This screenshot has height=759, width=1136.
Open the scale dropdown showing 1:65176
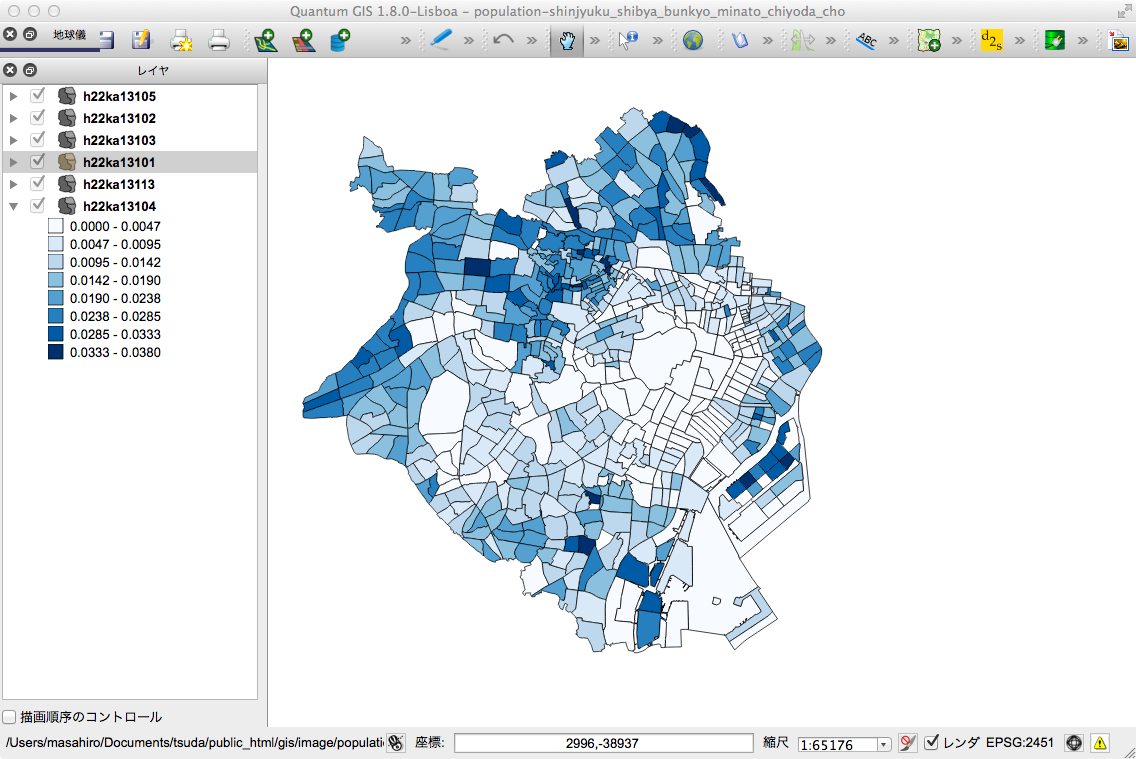point(883,744)
